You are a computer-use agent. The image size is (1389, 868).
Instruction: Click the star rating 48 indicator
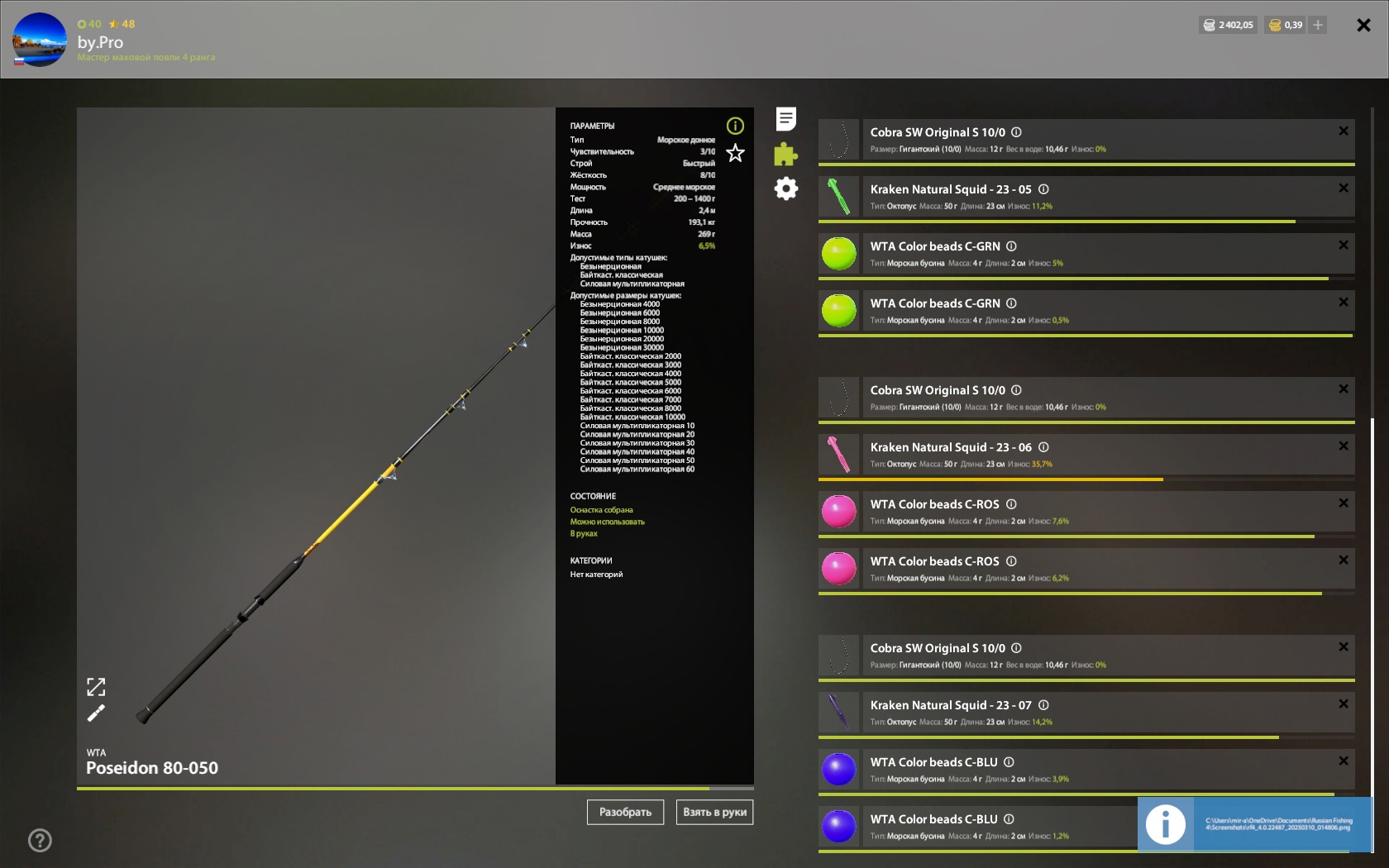(122, 24)
